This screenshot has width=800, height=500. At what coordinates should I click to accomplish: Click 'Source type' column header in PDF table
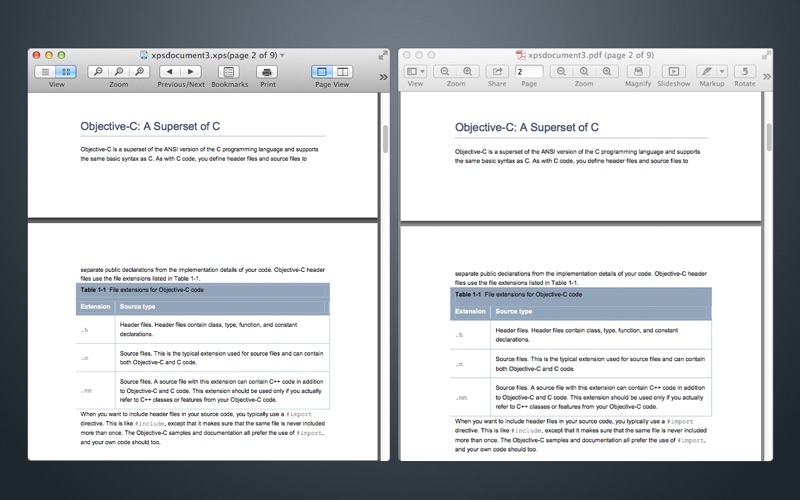click(514, 311)
